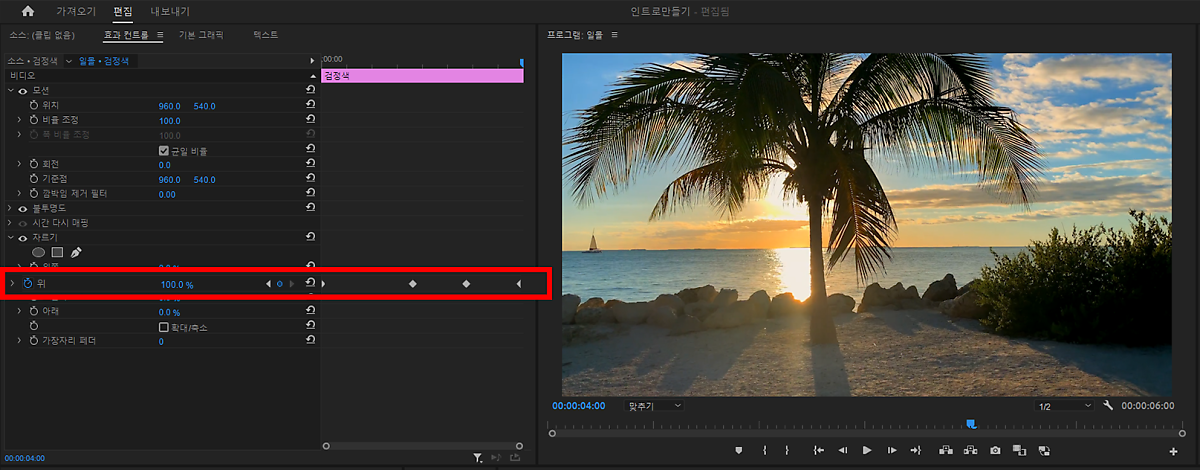Open the button editor plus icon
Screen dimensions: 1200x470
coord(1173,452)
